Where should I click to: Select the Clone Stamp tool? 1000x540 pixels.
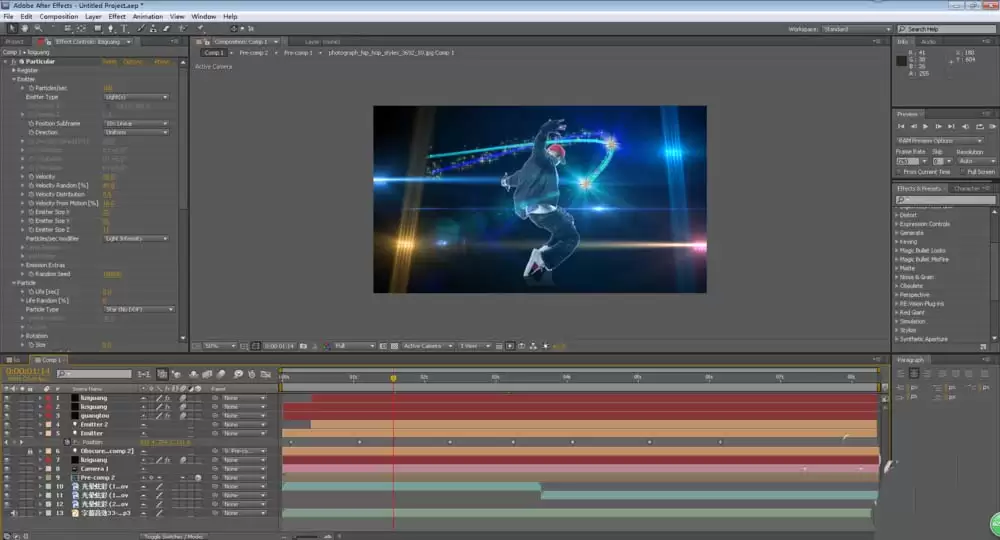tap(154, 29)
